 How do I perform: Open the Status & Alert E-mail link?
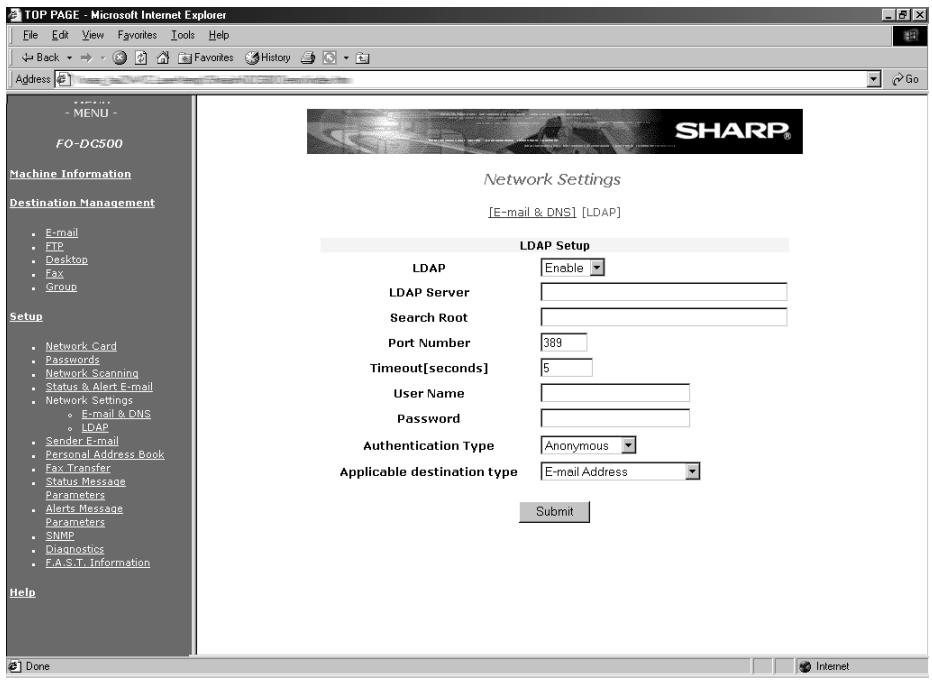(x=99, y=386)
